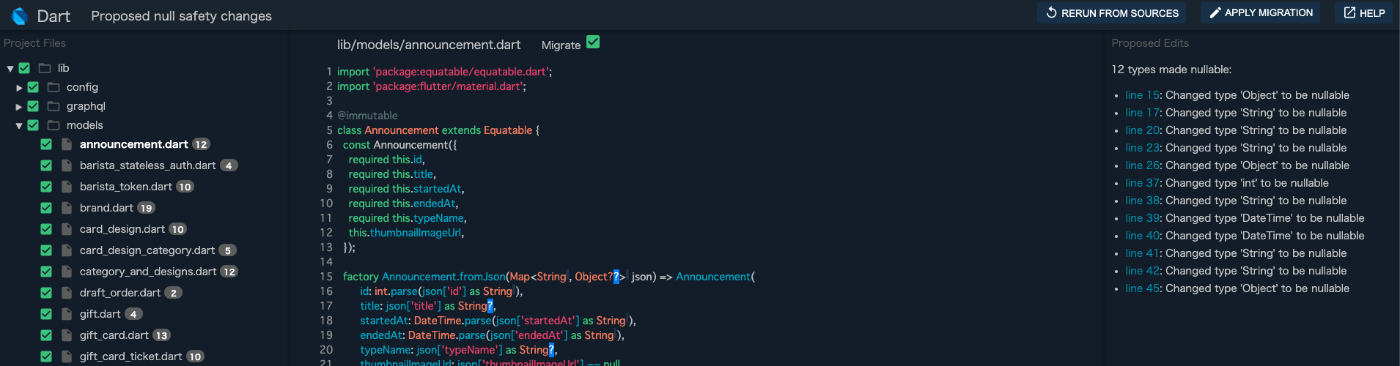Image resolution: width=1400 pixels, height=366 pixels.
Task: Click the lib folder icon
Action: point(45,69)
